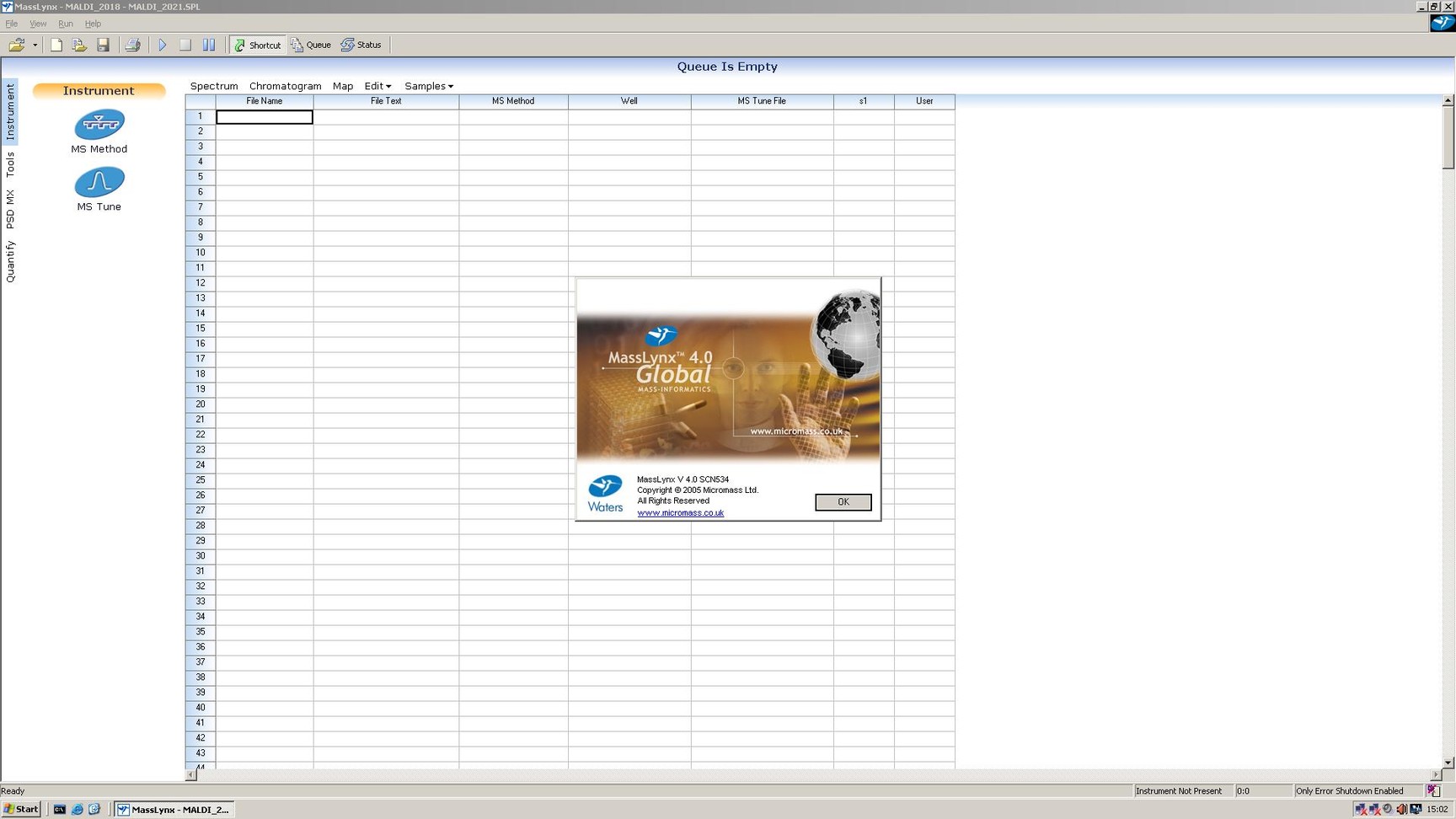Open the Run menu
Screen dimensions: 1456x819
pos(65,23)
